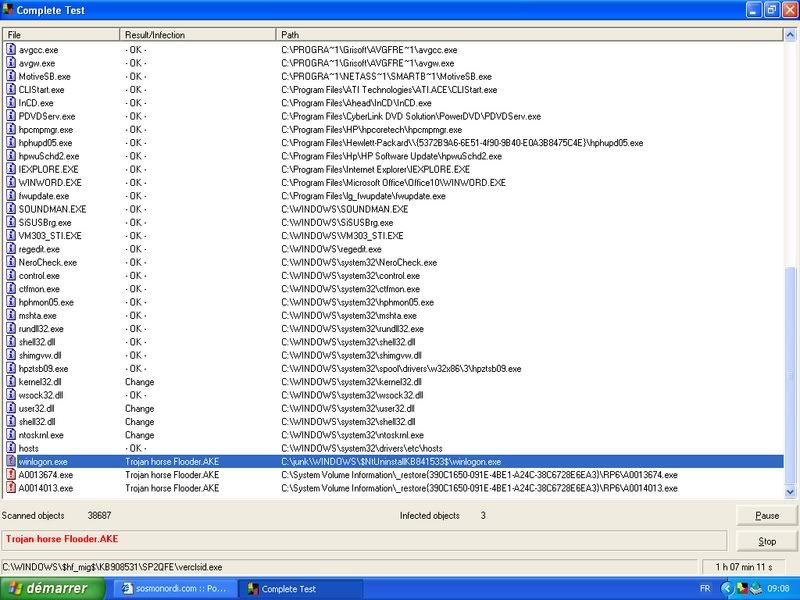Viewport: 800px width, 600px height.
Task: Click the vertical scrollbar thumb
Action: coord(790,375)
